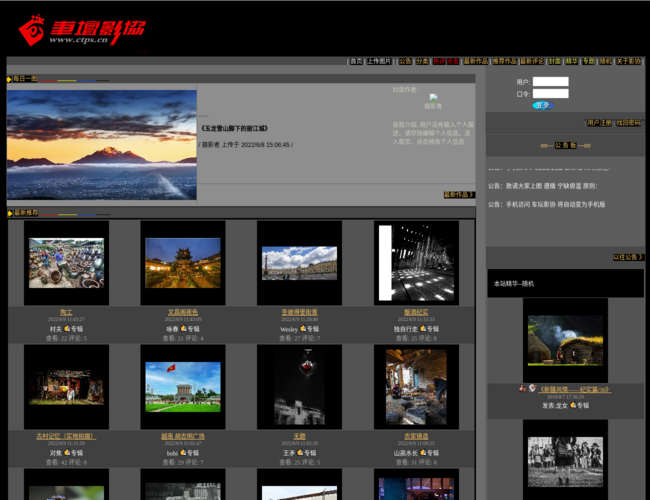Click the 找回密码 link

tap(629, 123)
